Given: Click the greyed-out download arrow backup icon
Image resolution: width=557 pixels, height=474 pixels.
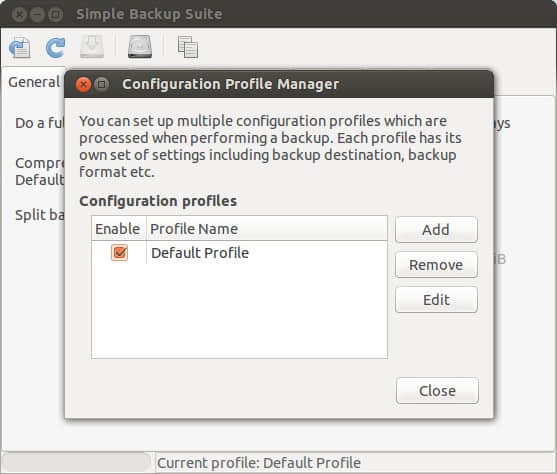Looking at the screenshot, I should pyautogui.click(x=92, y=47).
